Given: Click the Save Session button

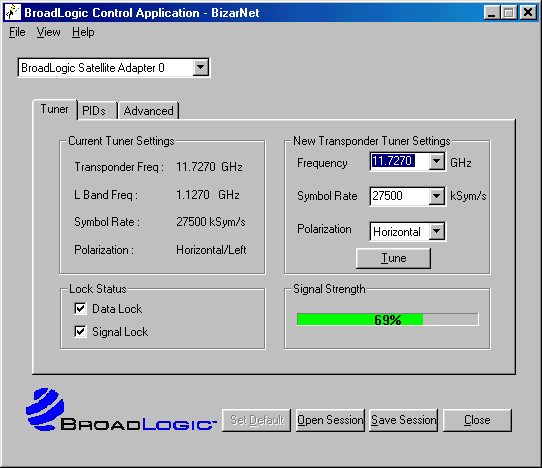Looking at the screenshot, I should [403, 420].
